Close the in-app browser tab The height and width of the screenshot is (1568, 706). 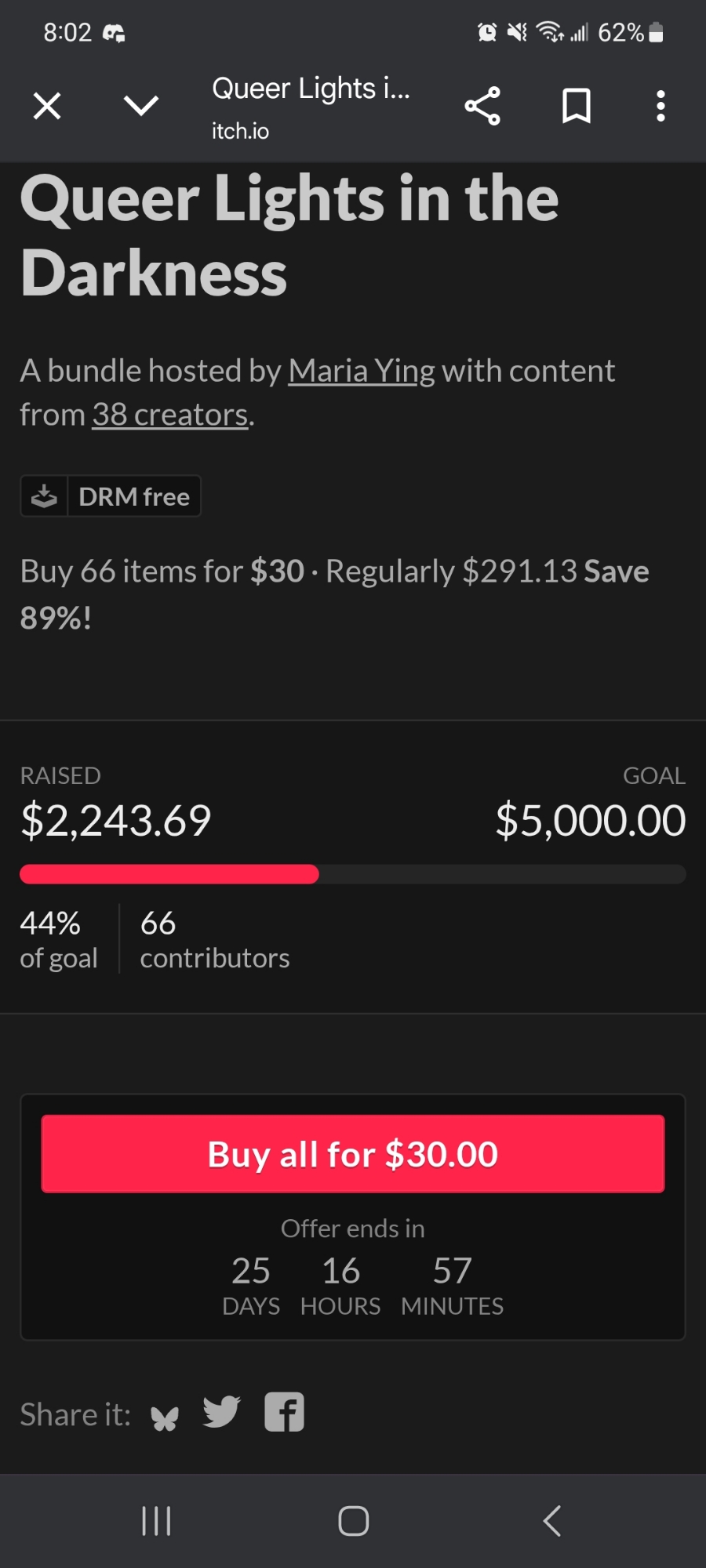click(47, 106)
